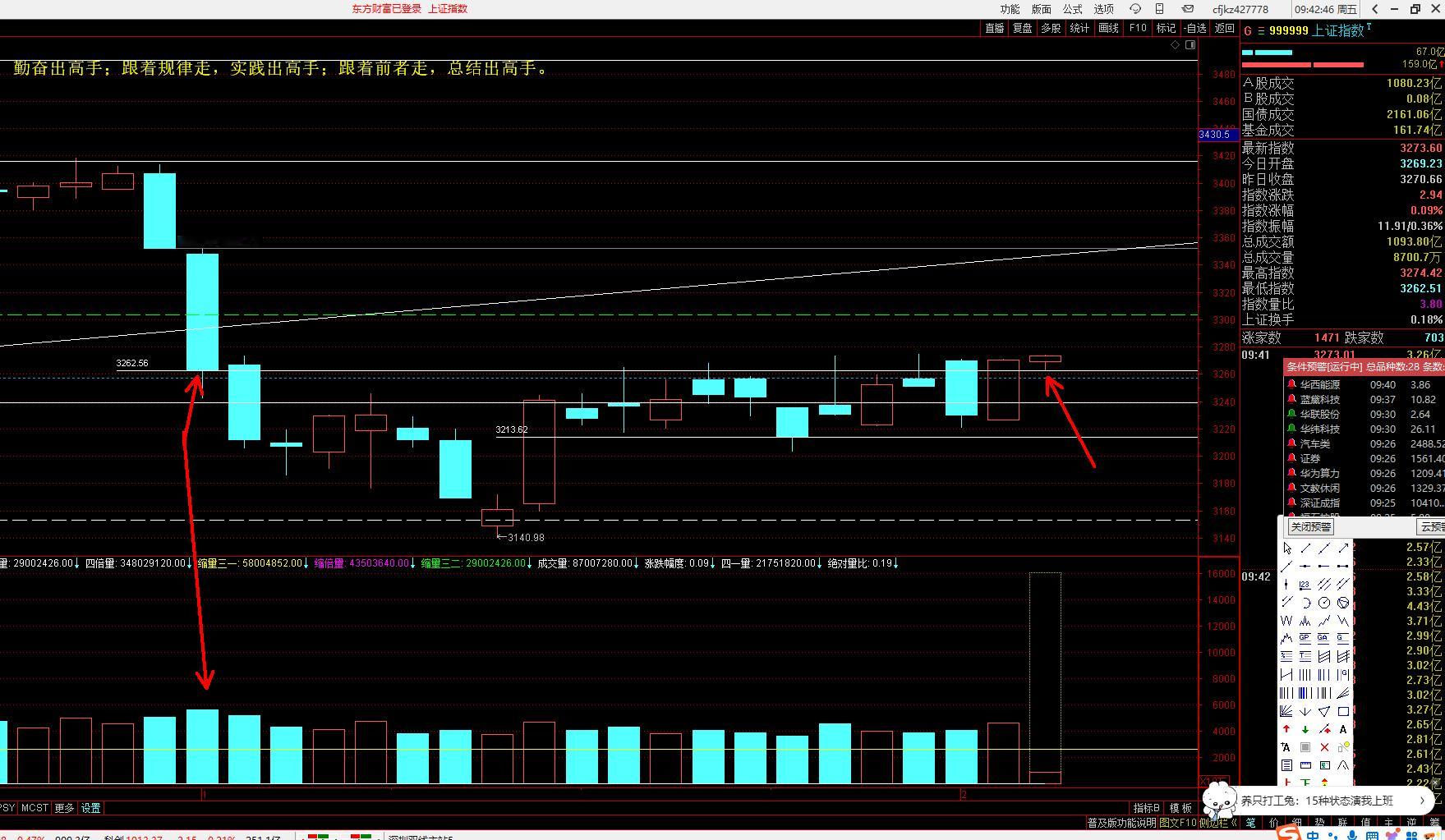Click the 统计 toolbar button
This screenshot has width=1445, height=840.
[1079, 28]
